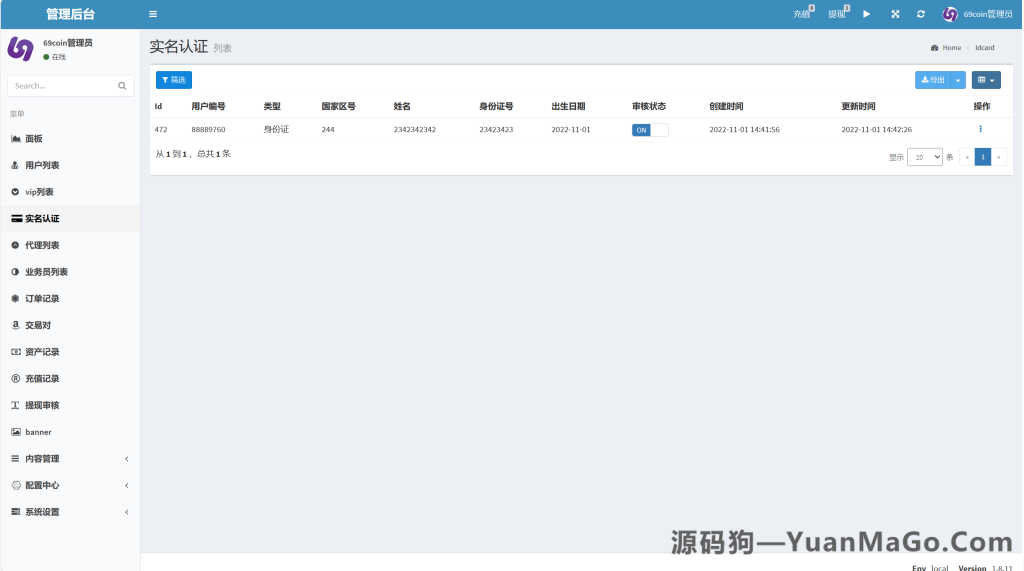Open vip列表 in sidebar
The height and width of the screenshot is (571, 1024).
click(70, 192)
